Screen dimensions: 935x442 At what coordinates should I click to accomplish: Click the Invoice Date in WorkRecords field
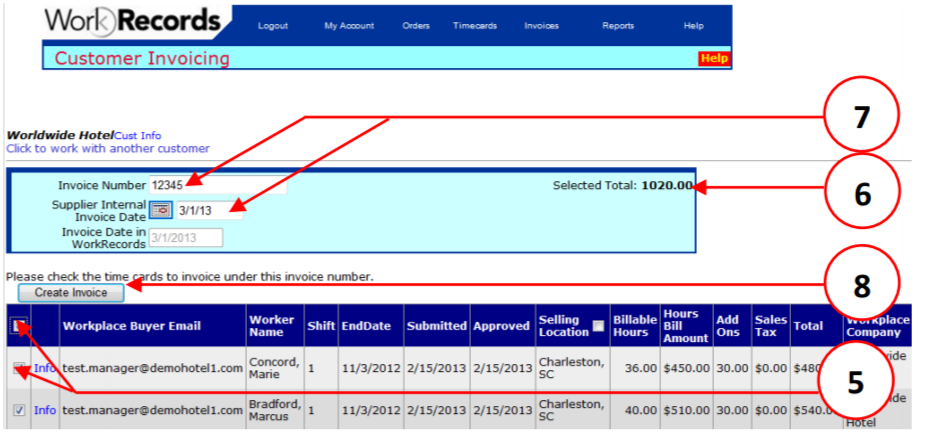[185, 237]
